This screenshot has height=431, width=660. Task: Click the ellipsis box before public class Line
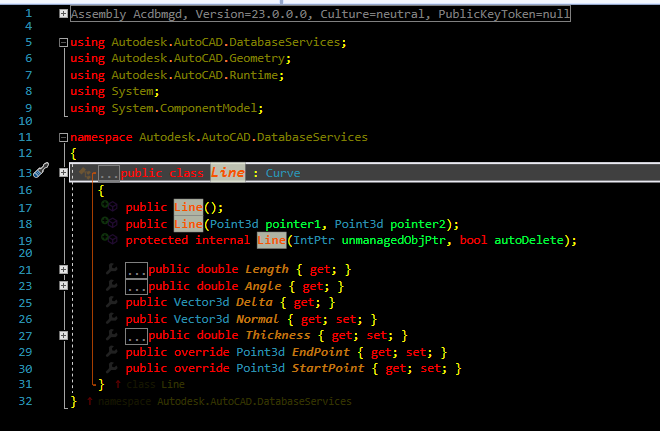point(109,173)
